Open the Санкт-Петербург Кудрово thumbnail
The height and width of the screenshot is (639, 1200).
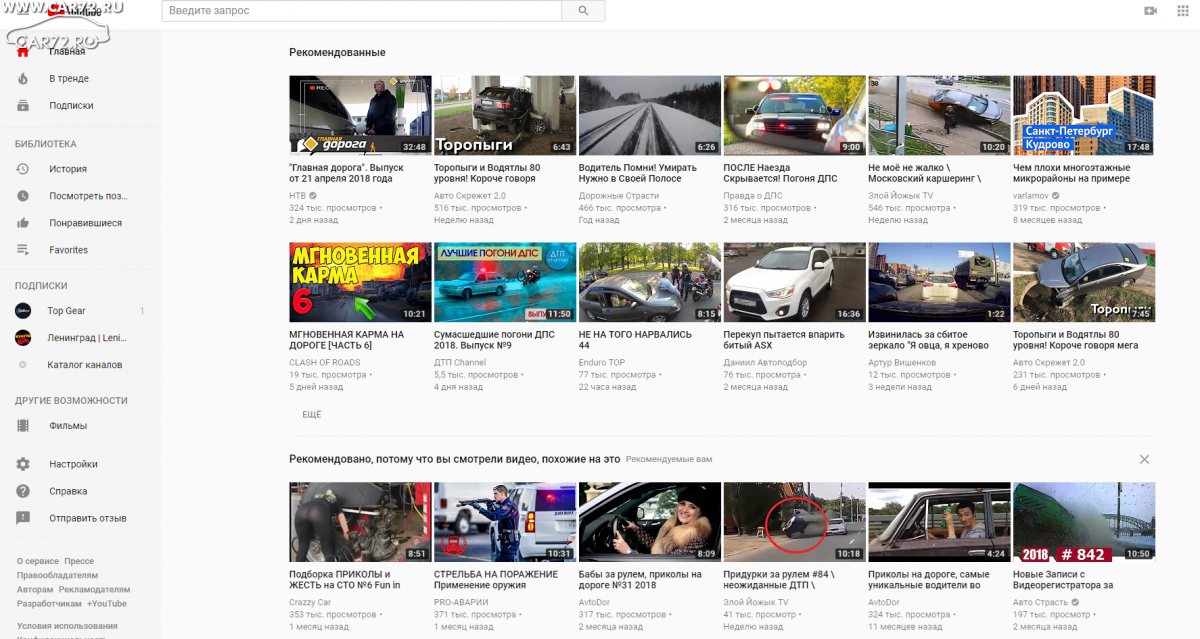(1084, 115)
